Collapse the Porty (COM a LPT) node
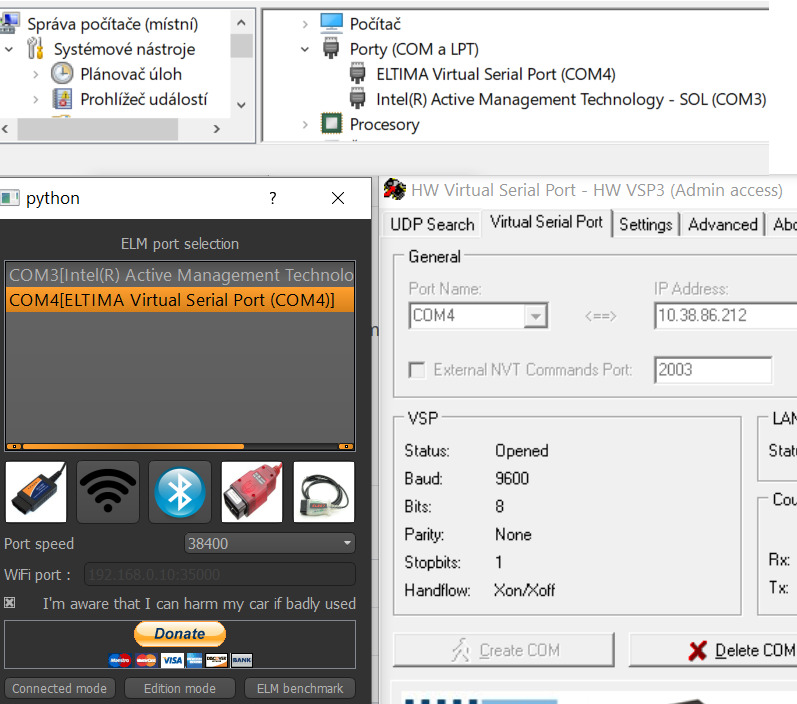 click(x=306, y=49)
